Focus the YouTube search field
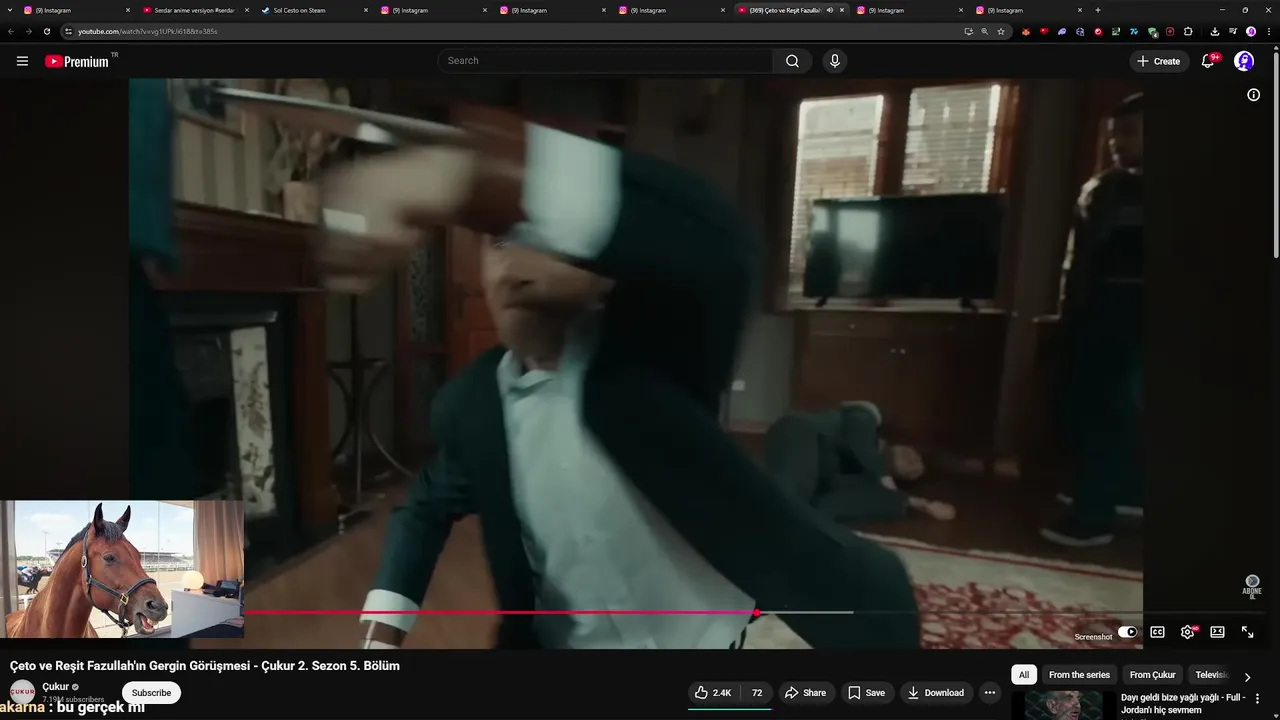The height and width of the screenshot is (720, 1280). 605,61
